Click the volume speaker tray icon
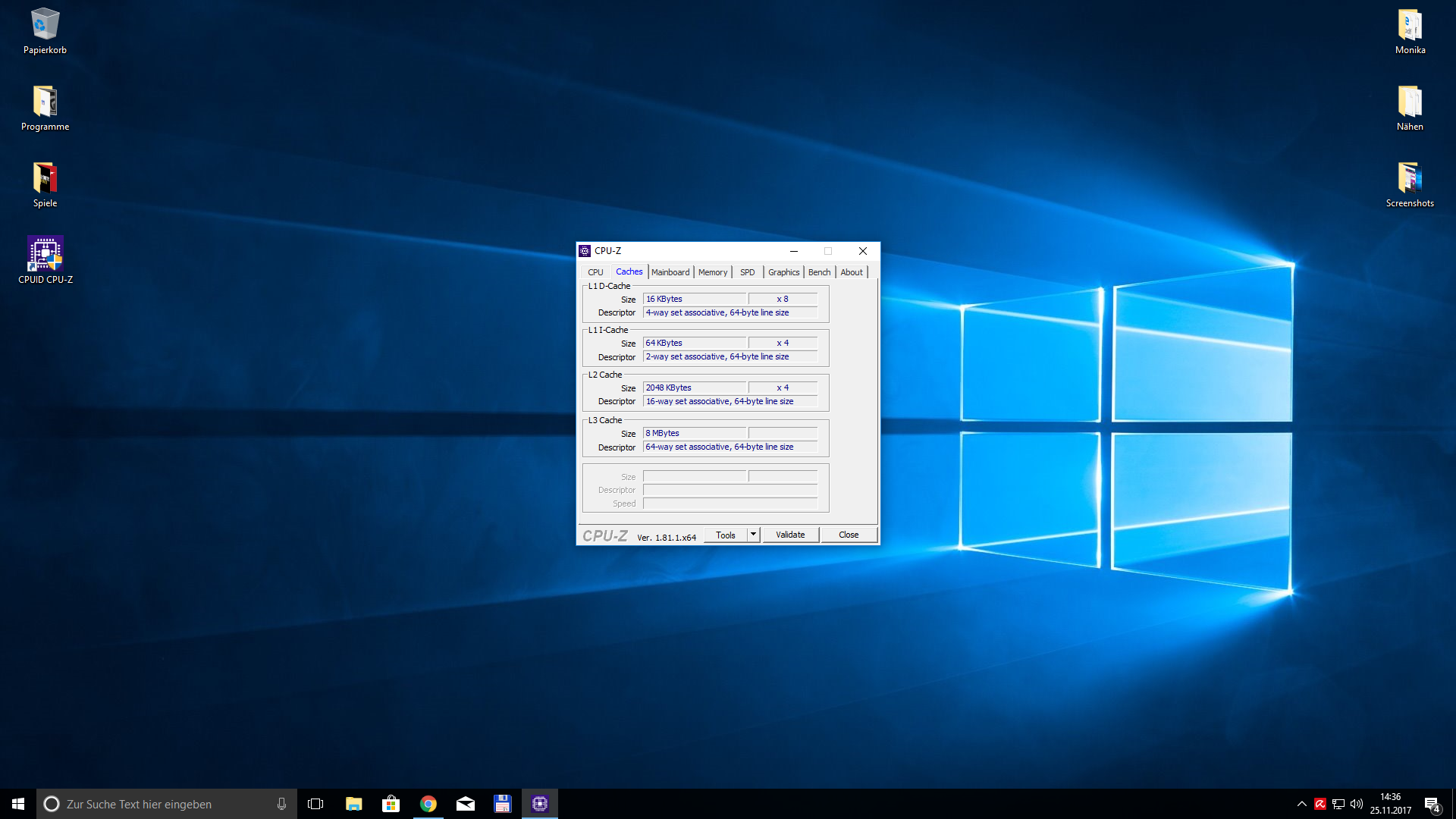 tap(1357, 804)
